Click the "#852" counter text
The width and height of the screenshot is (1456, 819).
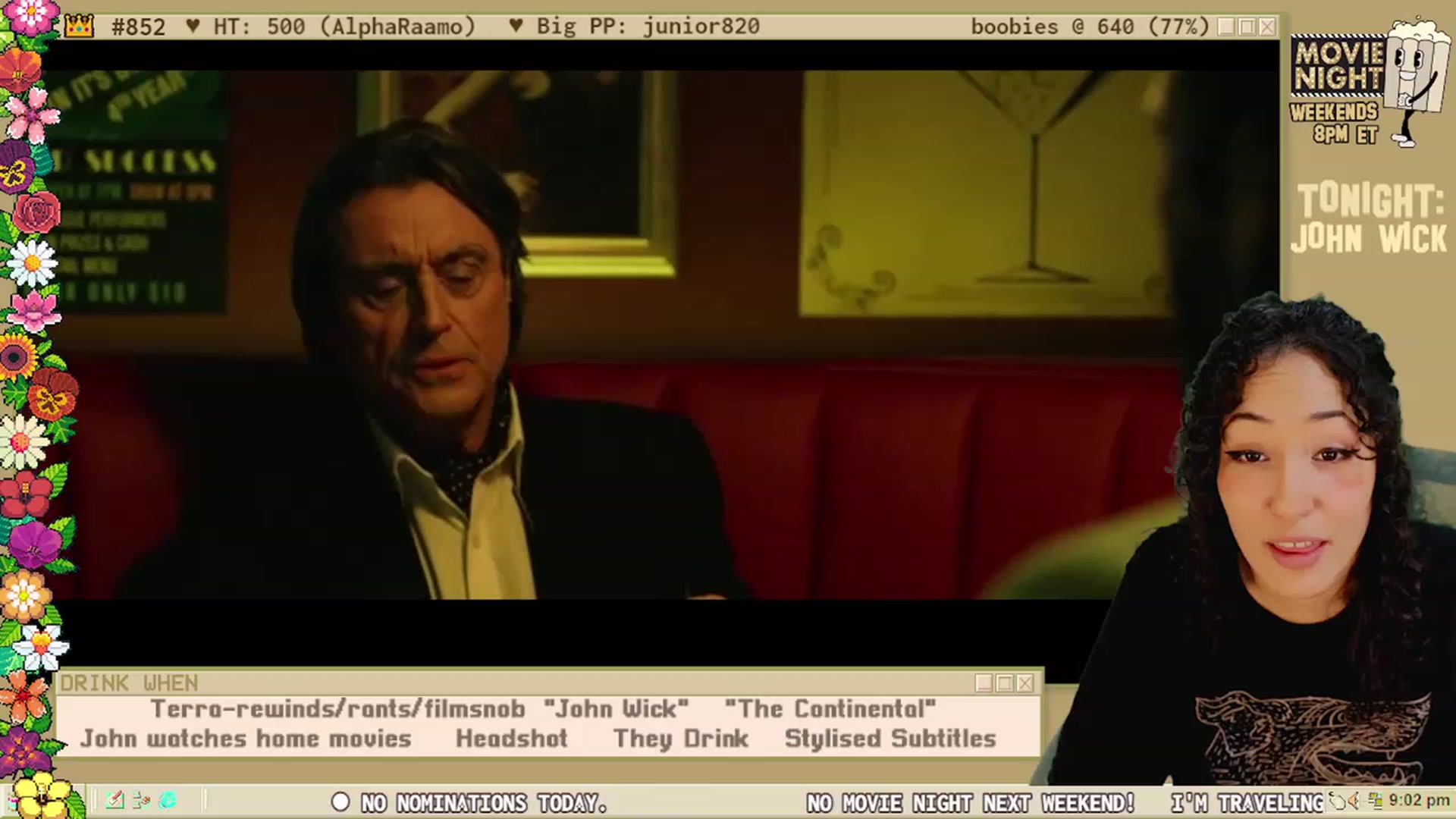(138, 27)
